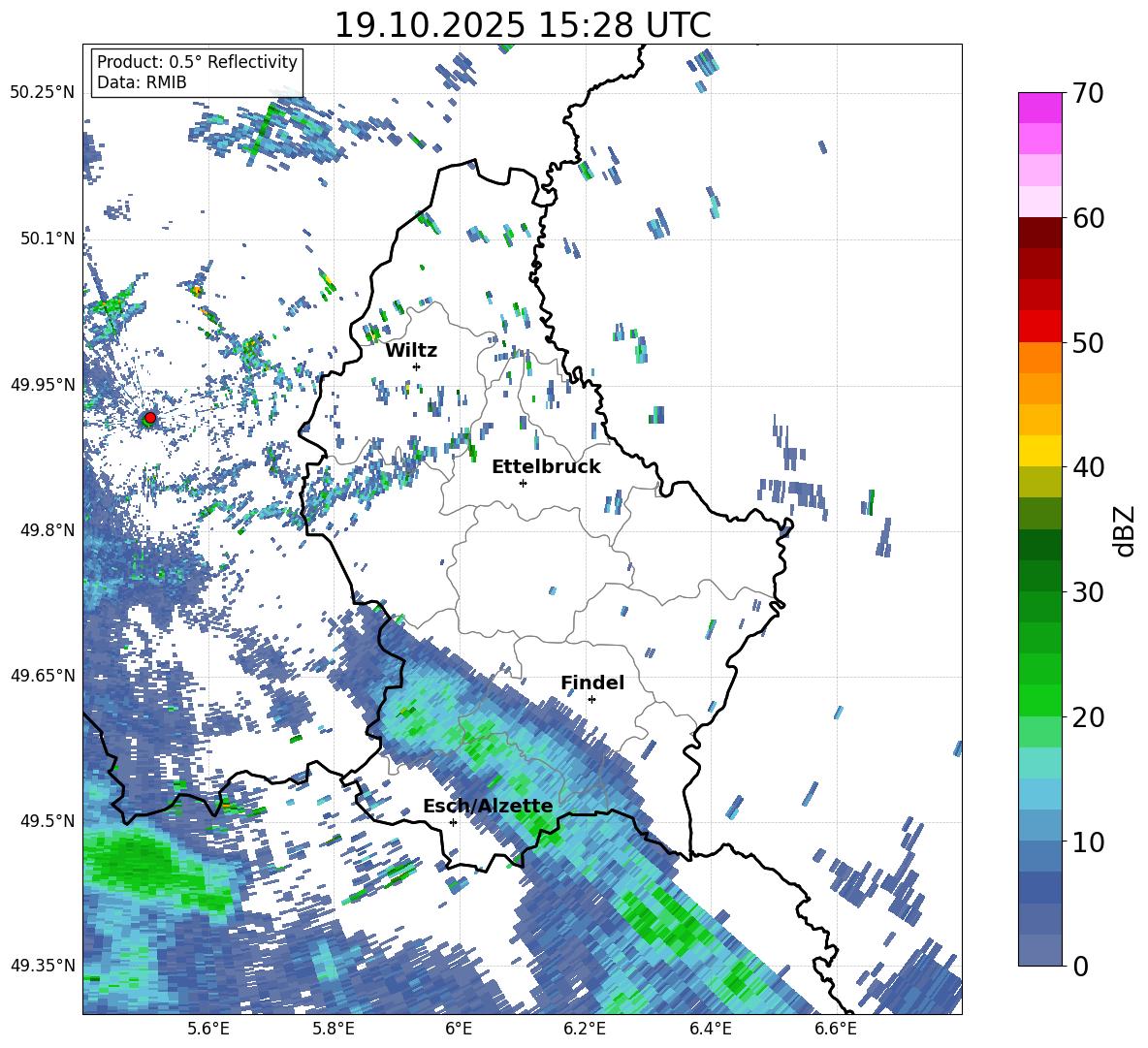The width and height of the screenshot is (1148, 1048).
Task: Click the 49.95°N latitude label
Action: click(x=43, y=384)
